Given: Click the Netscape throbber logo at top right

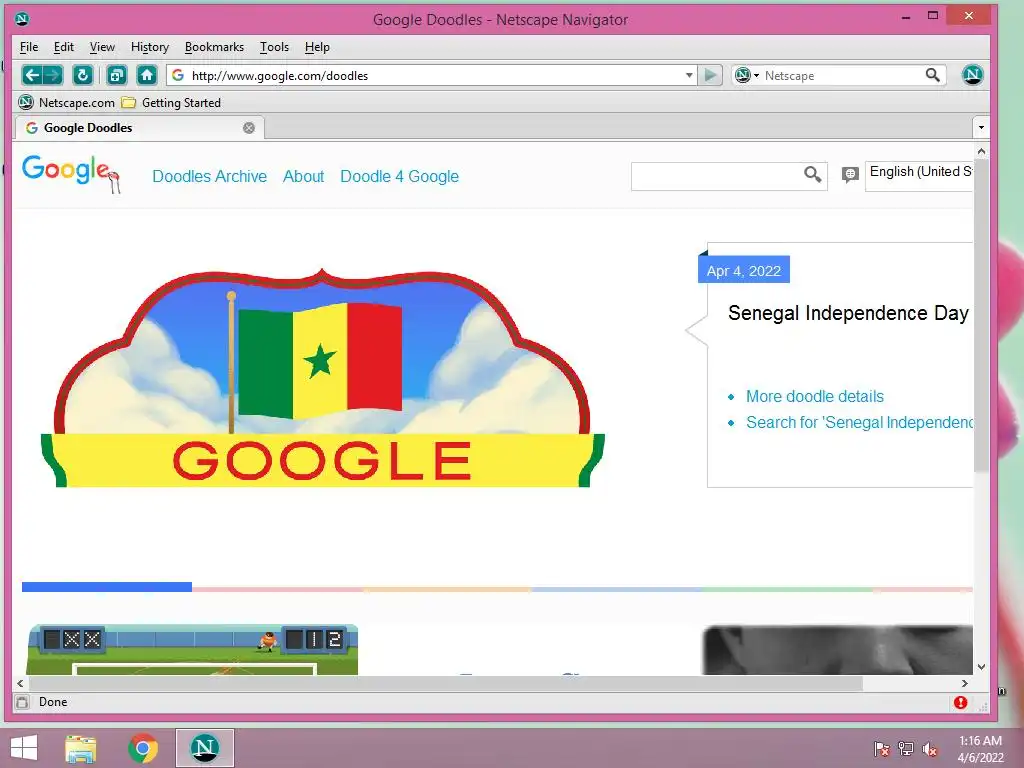Looking at the screenshot, I should pyautogui.click(x=972, y=74).
